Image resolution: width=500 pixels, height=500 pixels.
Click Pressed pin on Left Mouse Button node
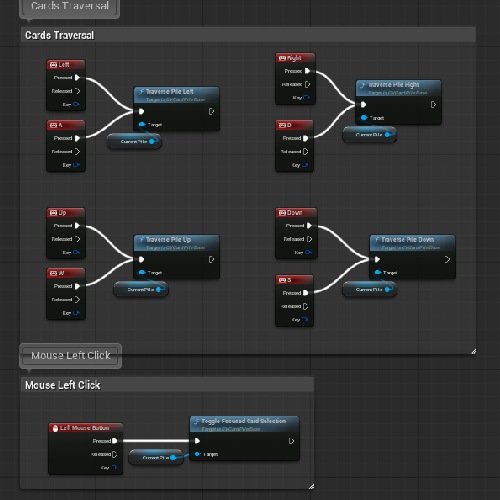115,441
